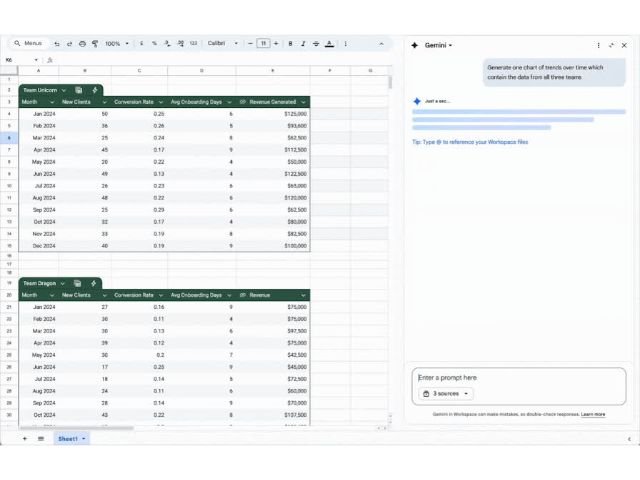Select the highlighted row 6 header

9,138
